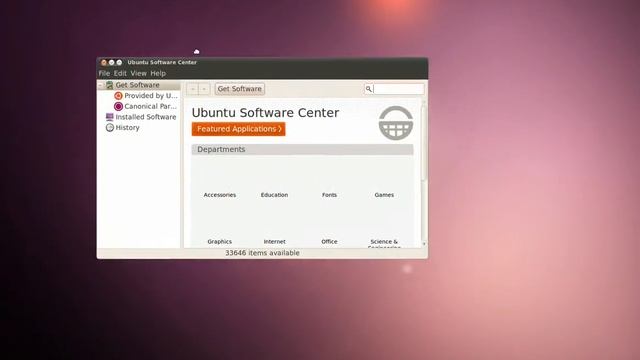Select Provided by Ubuntu source
Viewport: 640px width, 360px height.
151,96
